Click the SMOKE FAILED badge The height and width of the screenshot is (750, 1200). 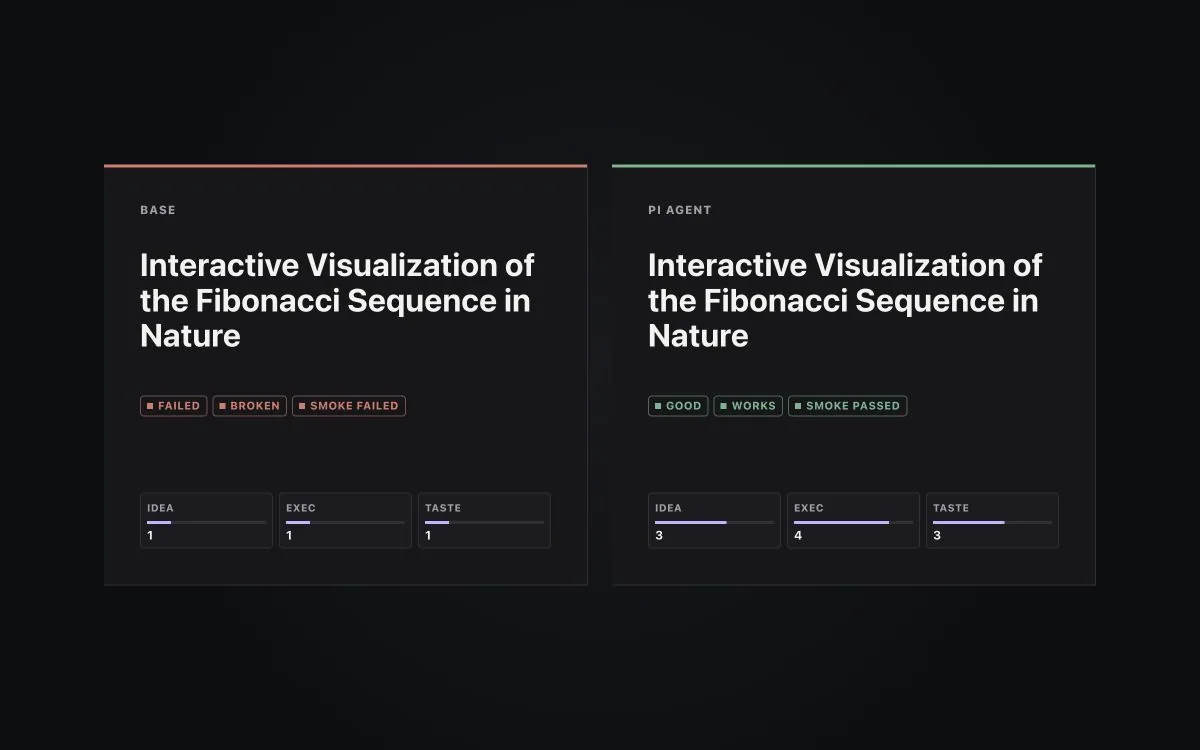tap(349, 406)
